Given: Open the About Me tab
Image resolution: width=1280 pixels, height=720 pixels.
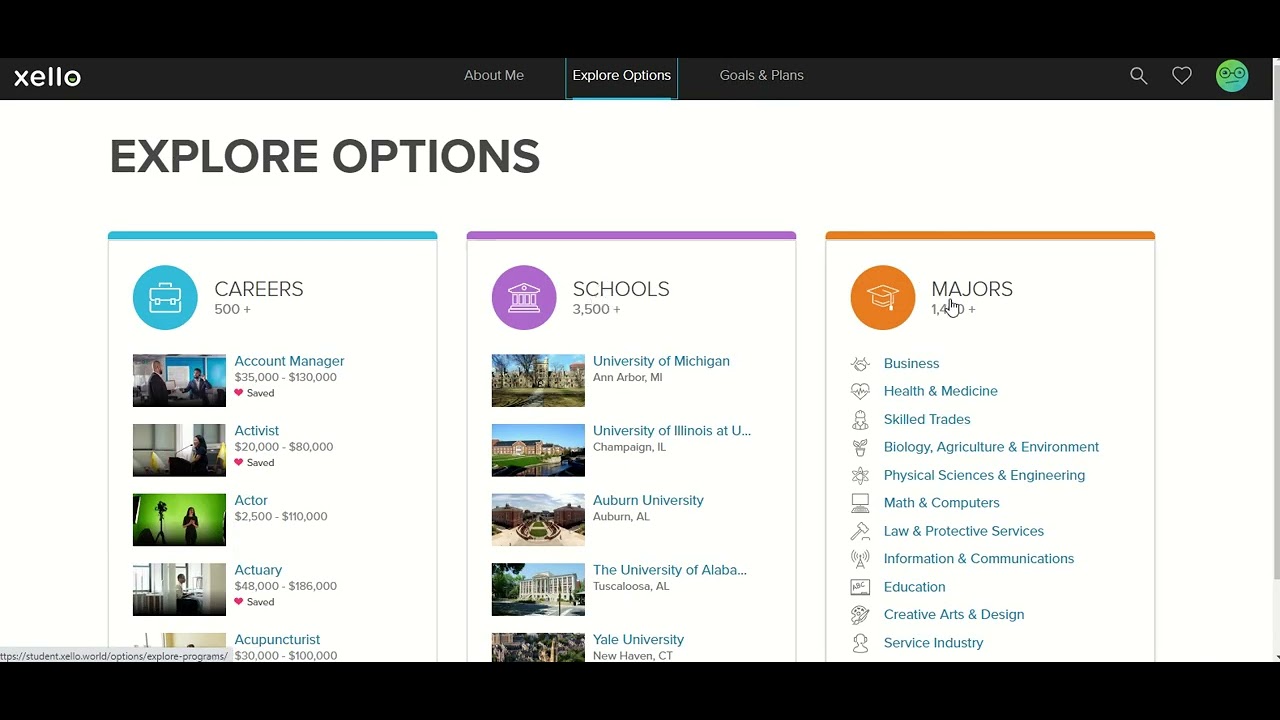Looking at the screenshot, I should tap(494, 76).
